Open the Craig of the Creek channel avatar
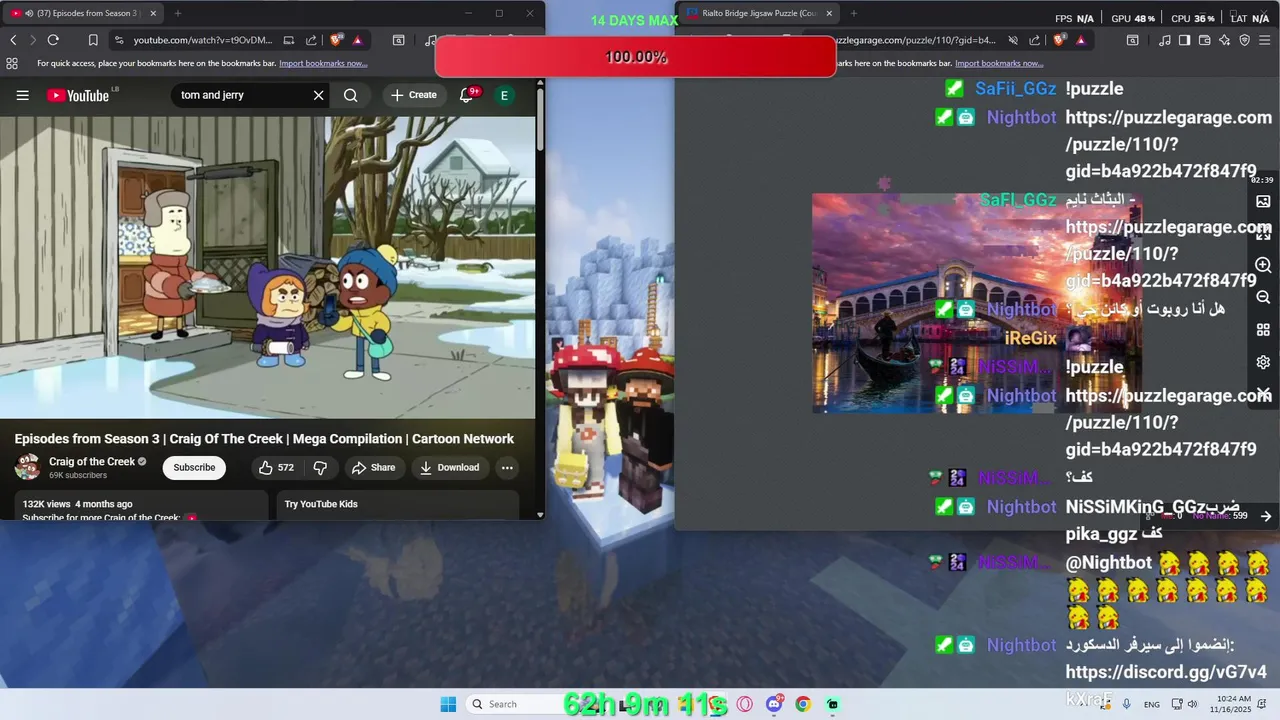The image size is (1280, 720). (28, 467)
